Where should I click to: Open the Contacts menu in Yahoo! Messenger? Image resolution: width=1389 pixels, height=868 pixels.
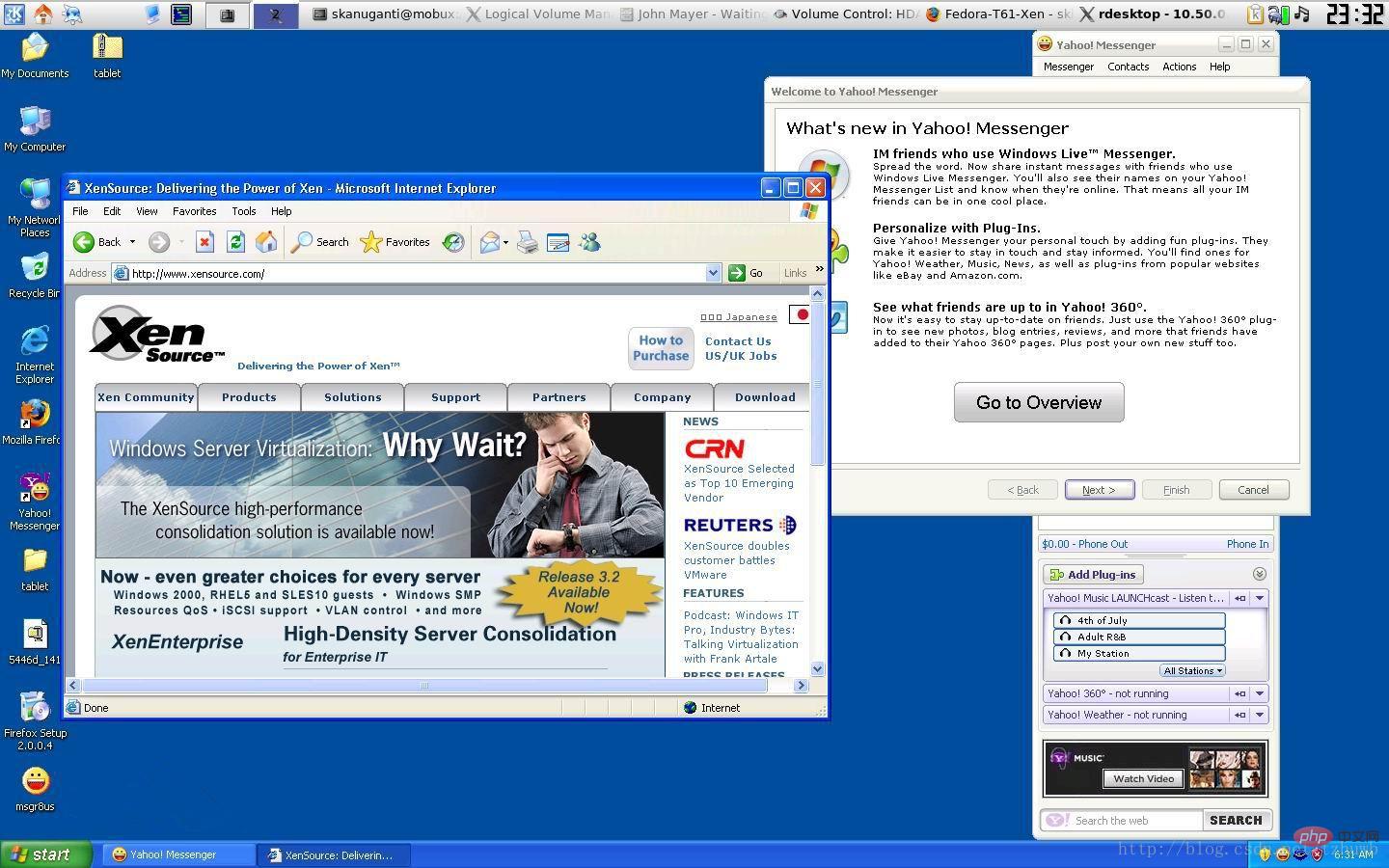1128,67
